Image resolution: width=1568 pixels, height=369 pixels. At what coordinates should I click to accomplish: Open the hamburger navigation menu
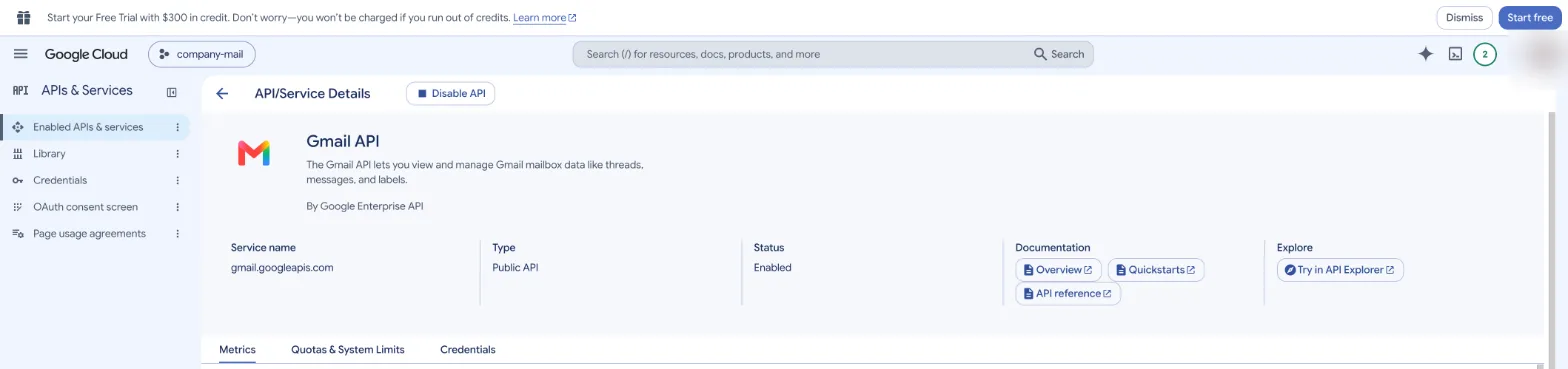tap(21, 54)
